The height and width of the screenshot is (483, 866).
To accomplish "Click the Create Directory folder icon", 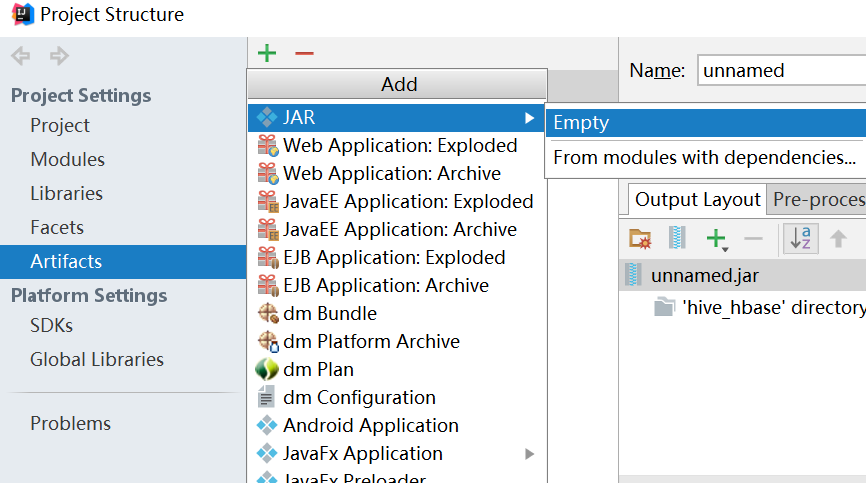I will click(640, 239).
